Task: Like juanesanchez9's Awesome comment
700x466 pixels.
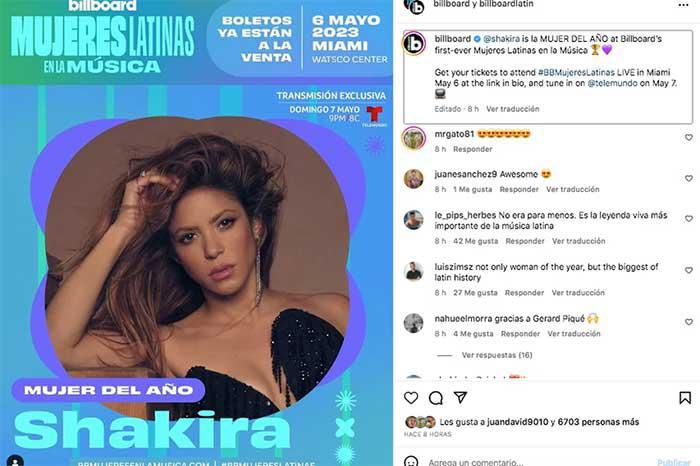Action: (x=688, y=178)
